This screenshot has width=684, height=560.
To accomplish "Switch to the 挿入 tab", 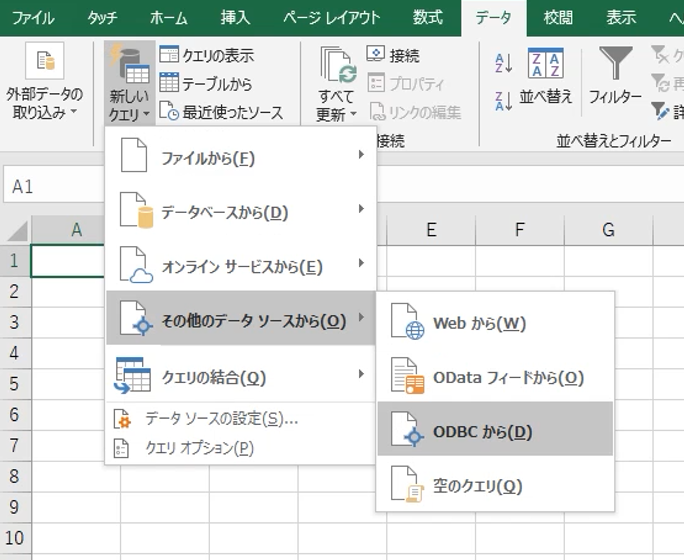I will (x=235, y=18).
